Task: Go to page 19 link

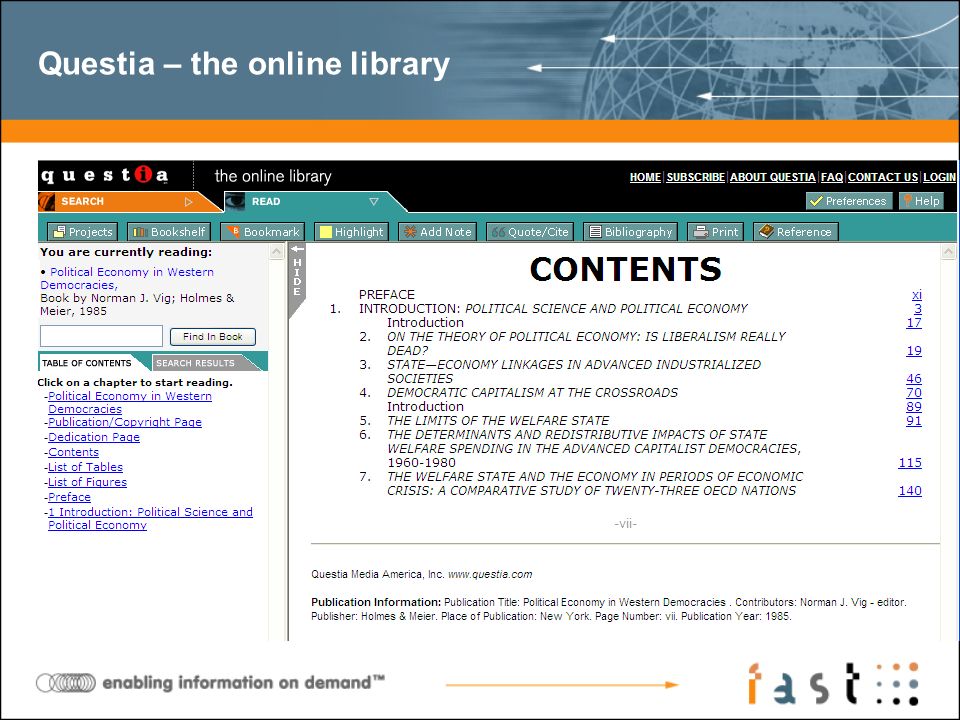Action: [914, 351]
